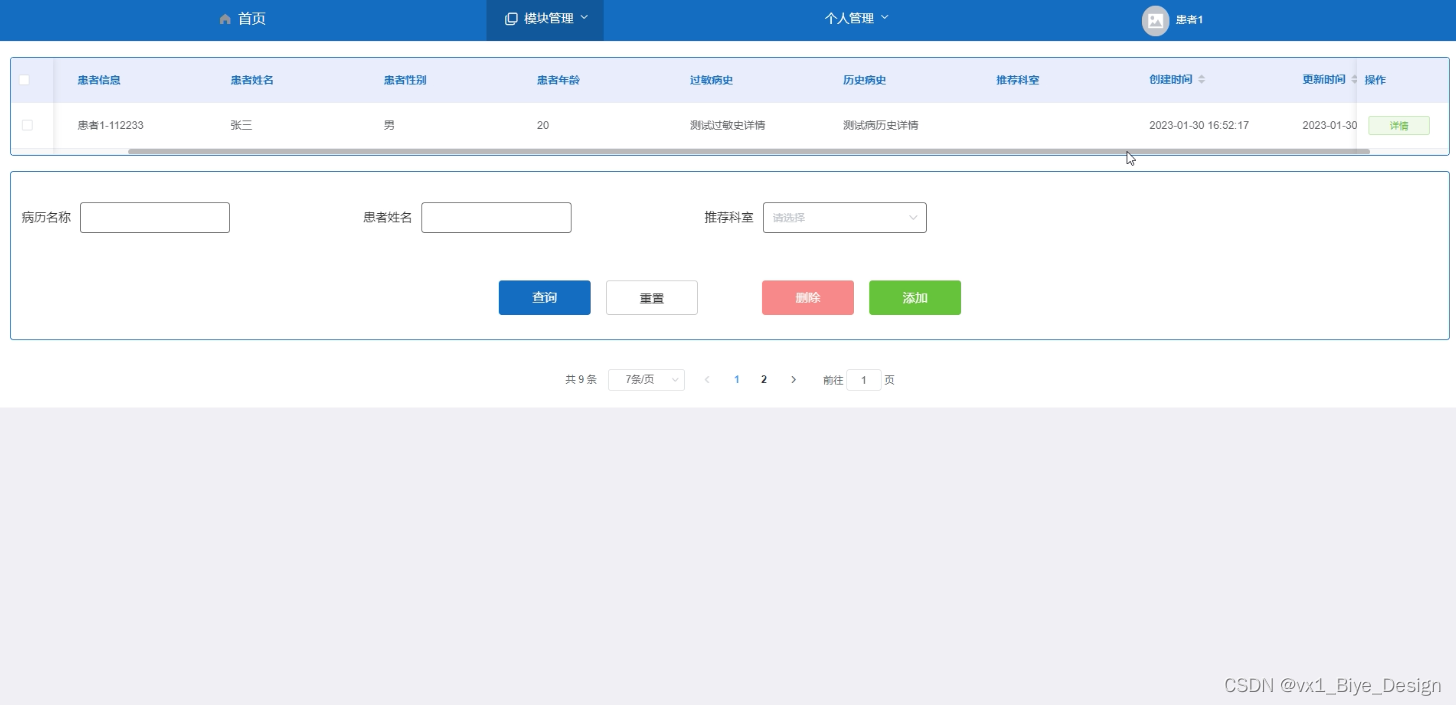Click the 共 9 条 total count text
Image resolution: width=1456 pixels, height=705 pixels.
click(x=581, y=380)
